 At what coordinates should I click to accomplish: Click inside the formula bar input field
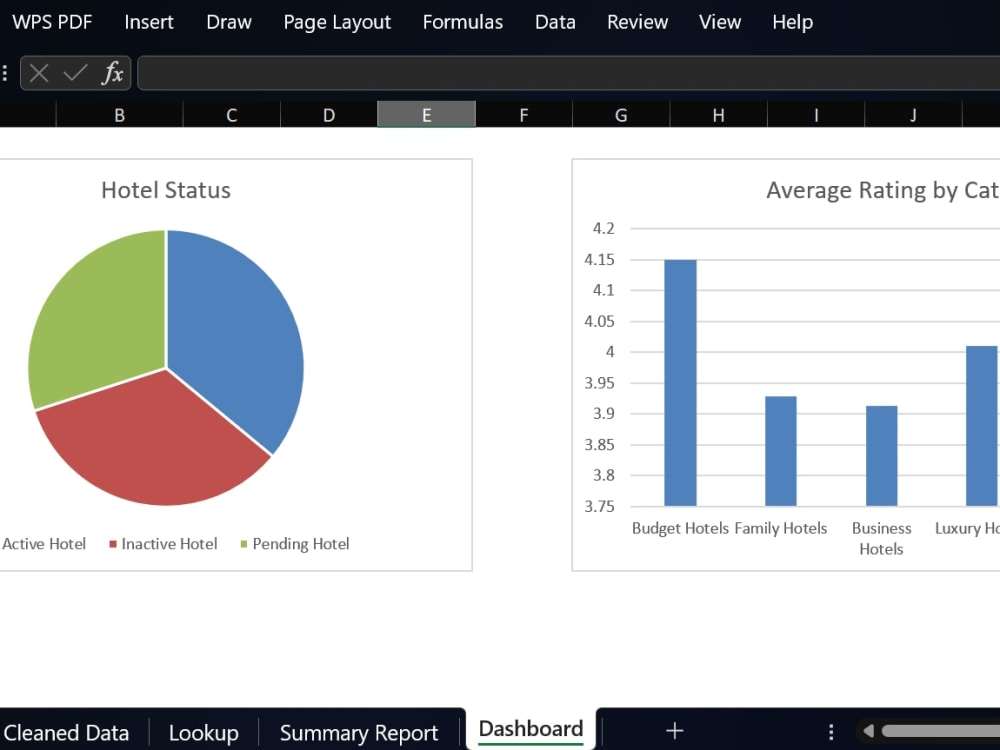(569, 73)
